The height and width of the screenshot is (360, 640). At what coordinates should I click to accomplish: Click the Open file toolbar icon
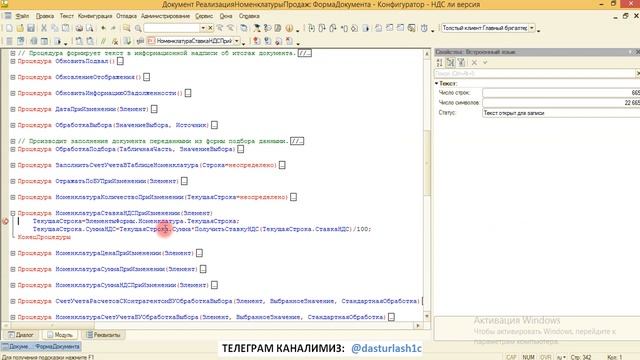pyautogui.click(x=20, y=28)
